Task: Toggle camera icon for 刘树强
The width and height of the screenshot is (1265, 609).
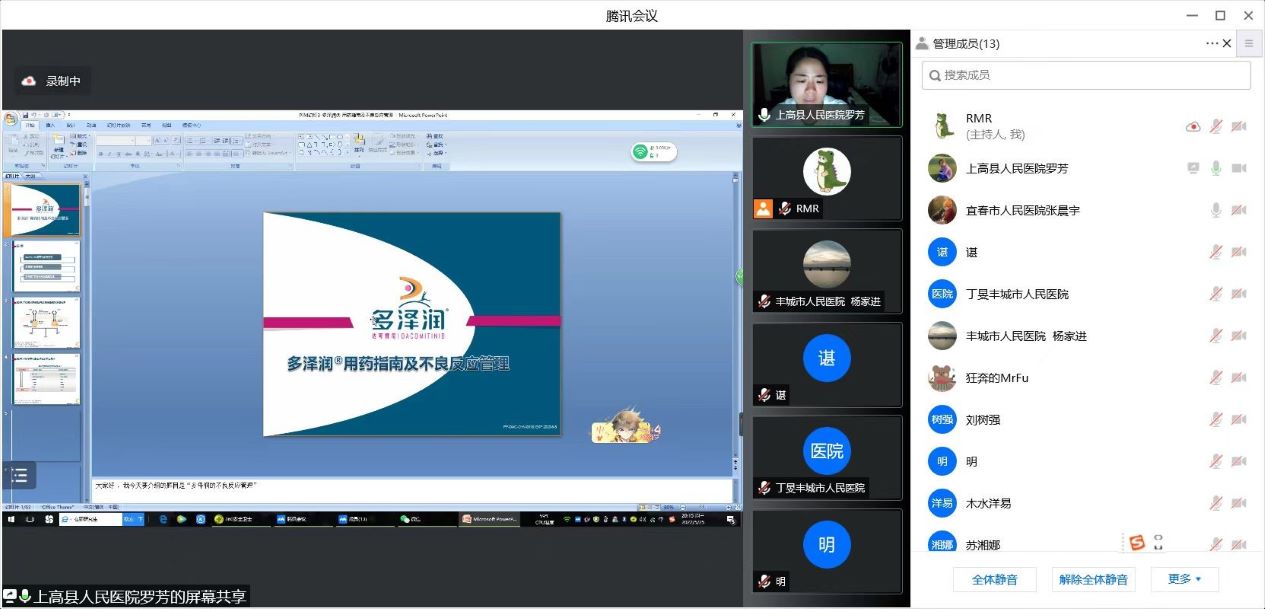Action: pos(1239,420)
